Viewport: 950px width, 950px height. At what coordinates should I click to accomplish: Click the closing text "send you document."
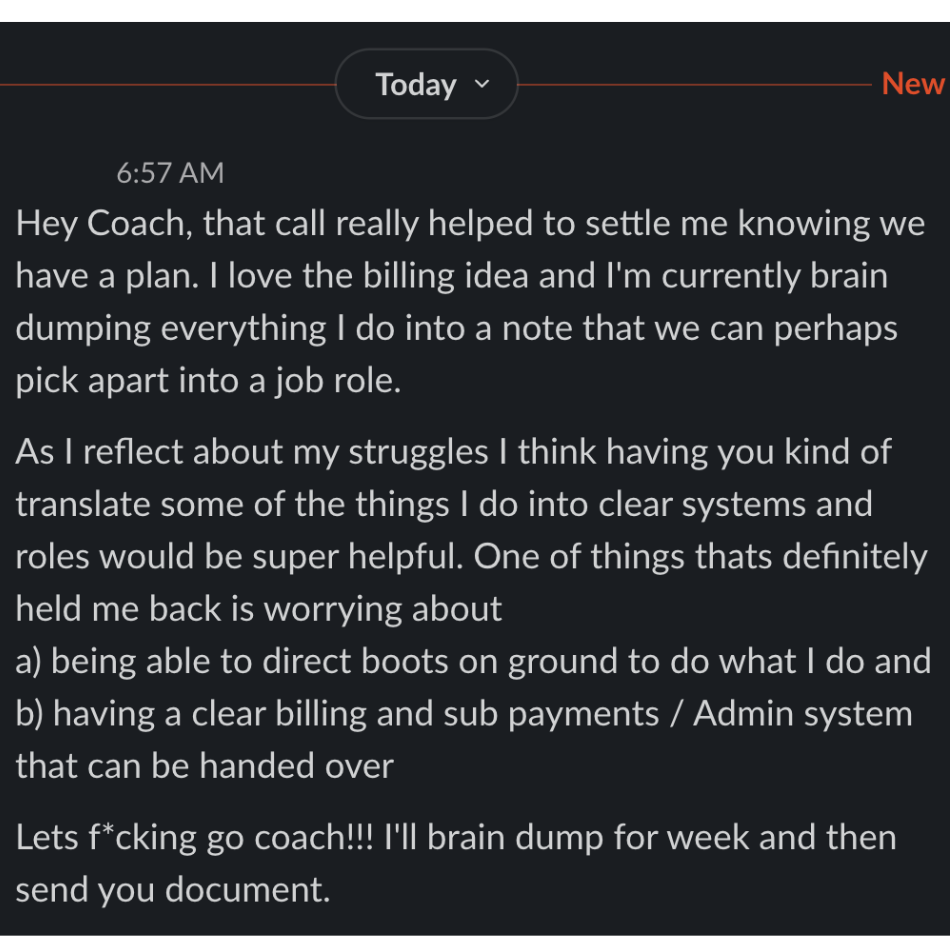click(173, 890)
